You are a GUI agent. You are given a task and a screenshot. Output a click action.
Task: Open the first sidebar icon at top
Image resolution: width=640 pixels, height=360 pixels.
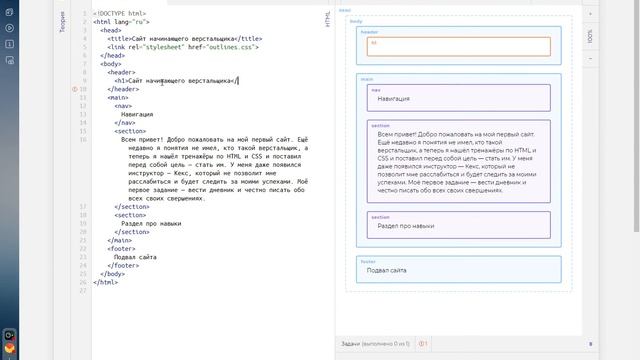(x=9, y=12)
